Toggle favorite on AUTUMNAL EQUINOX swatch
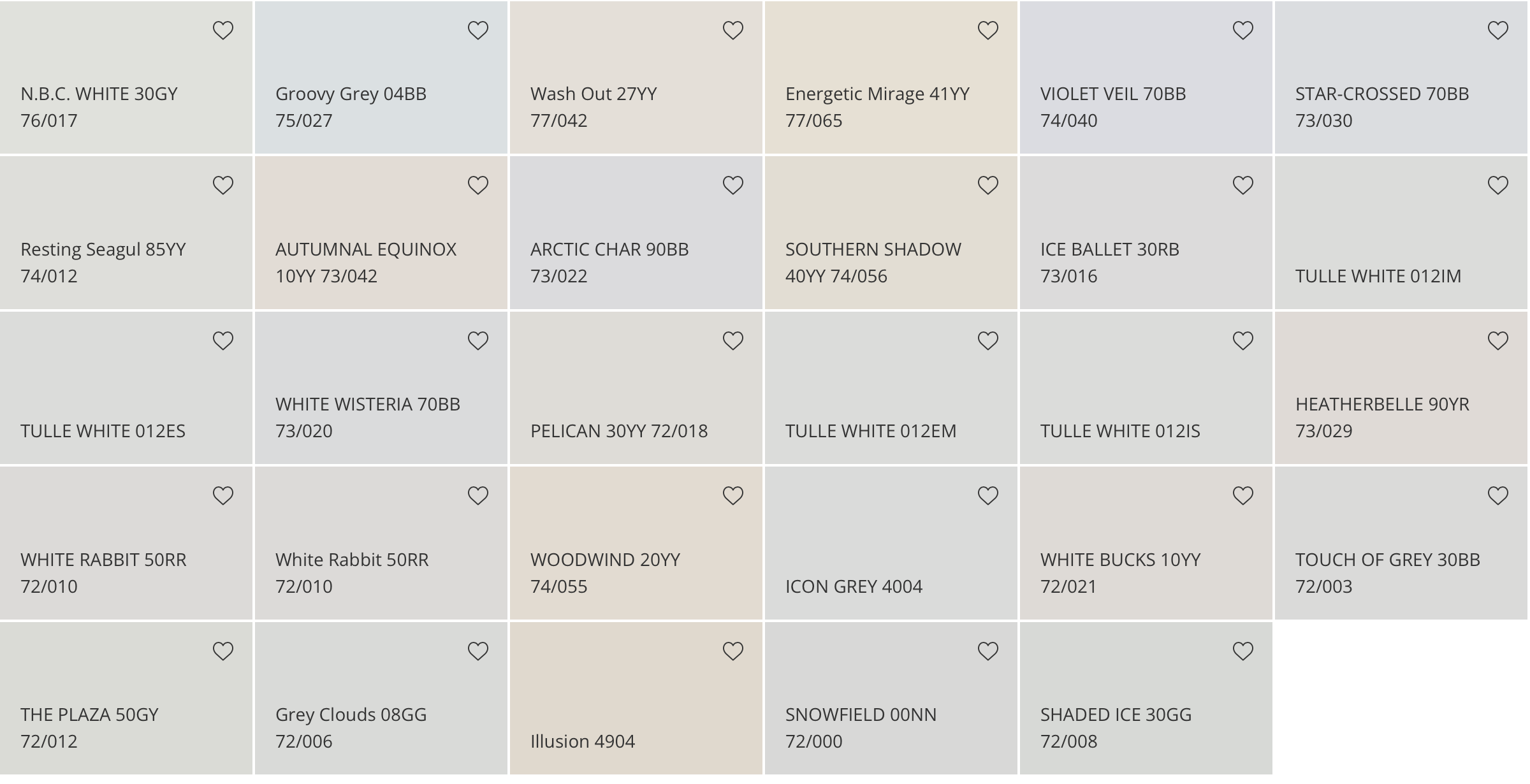Image resolution: width=1530 pixels, height=784 pixels. pos(477,185)
